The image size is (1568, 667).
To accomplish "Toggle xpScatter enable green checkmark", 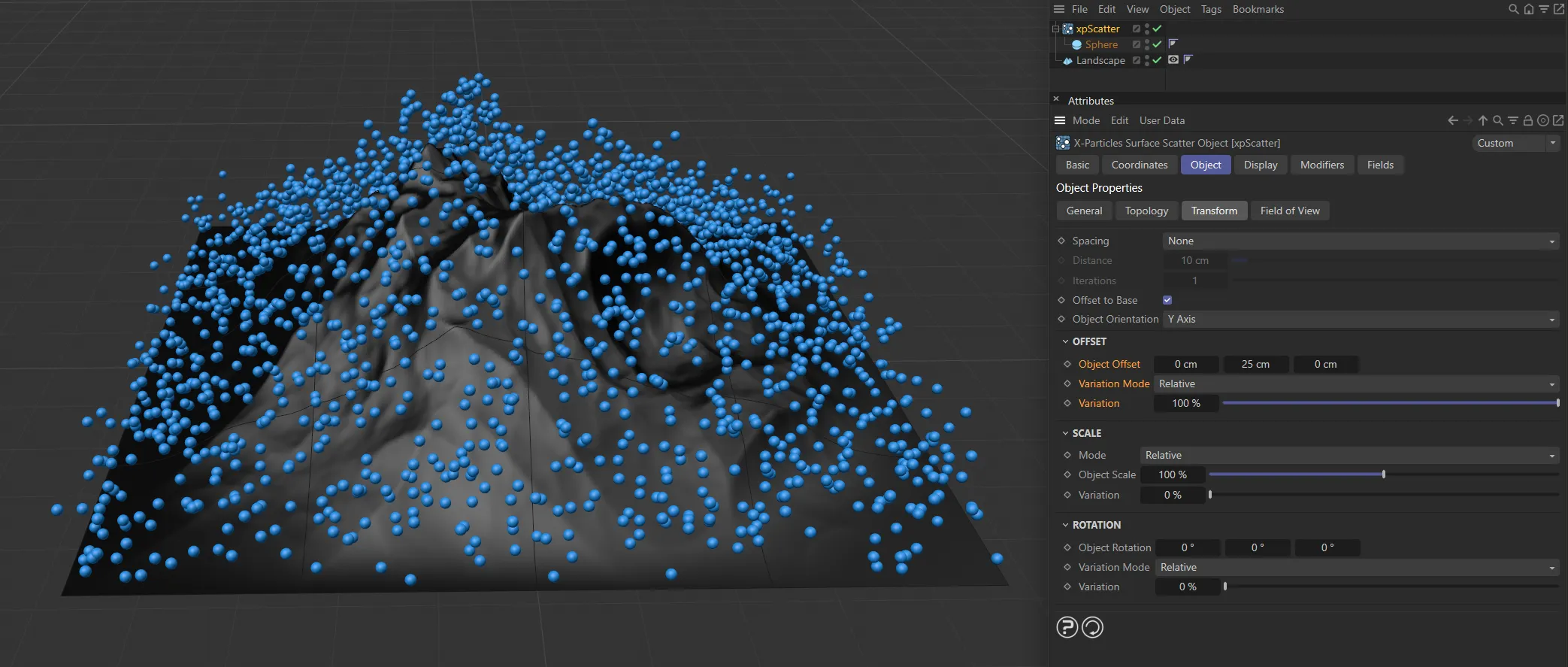I will click(x=1158, y=29).
